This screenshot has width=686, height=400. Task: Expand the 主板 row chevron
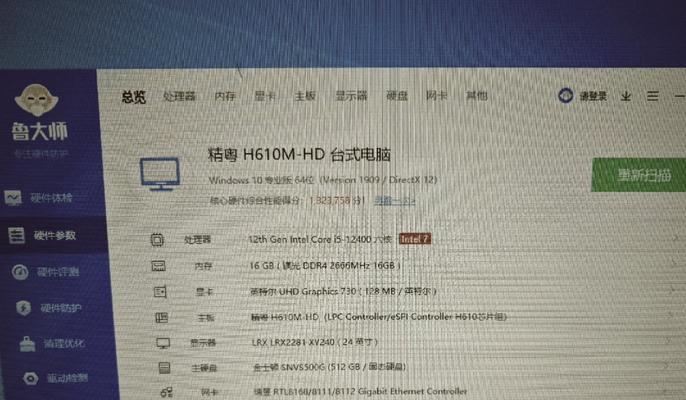[x=671, y=315]
